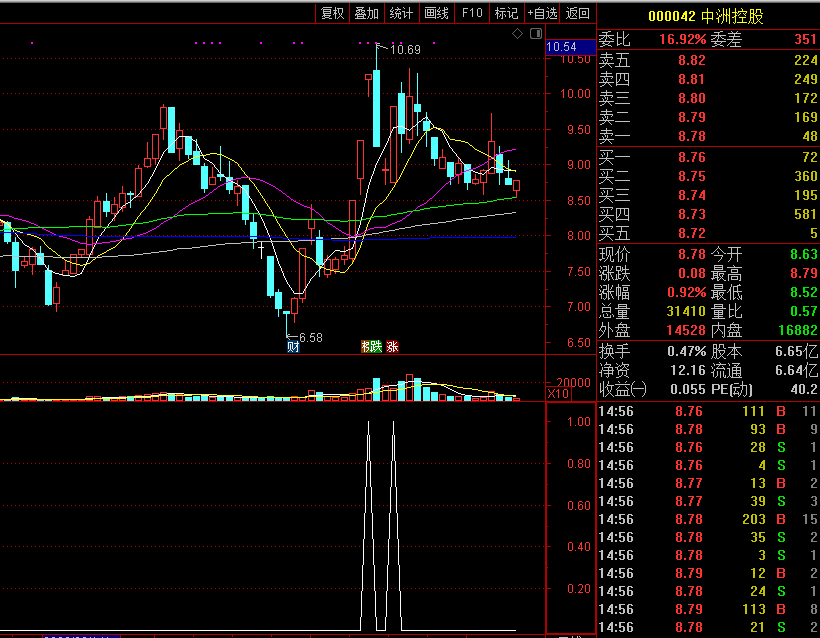This screenshot has height=638, width=820.
Task: Click the 复权 toolbar button
Action: coord(333,13)
